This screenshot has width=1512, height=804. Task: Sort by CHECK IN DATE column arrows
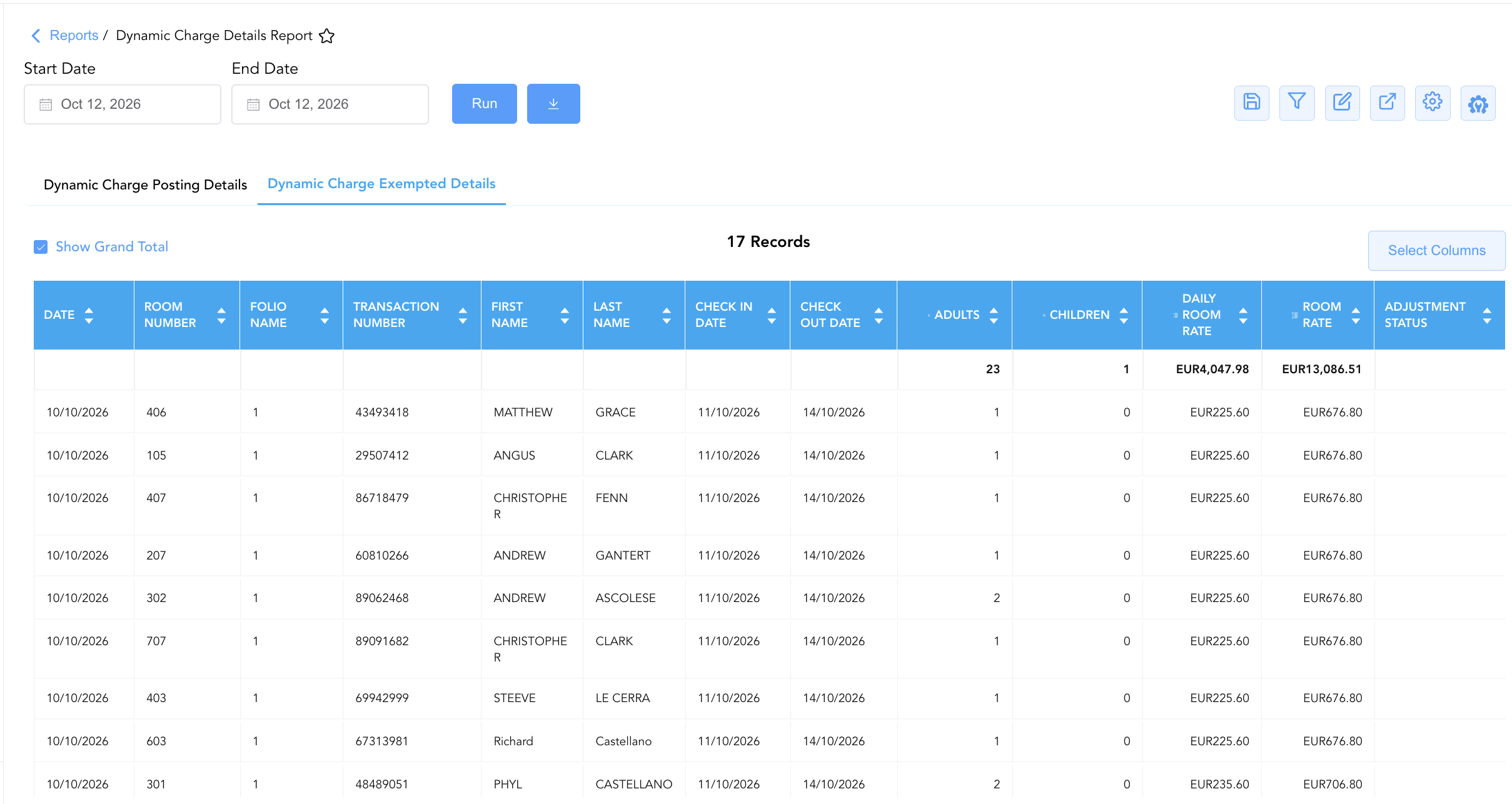[772, 315]
